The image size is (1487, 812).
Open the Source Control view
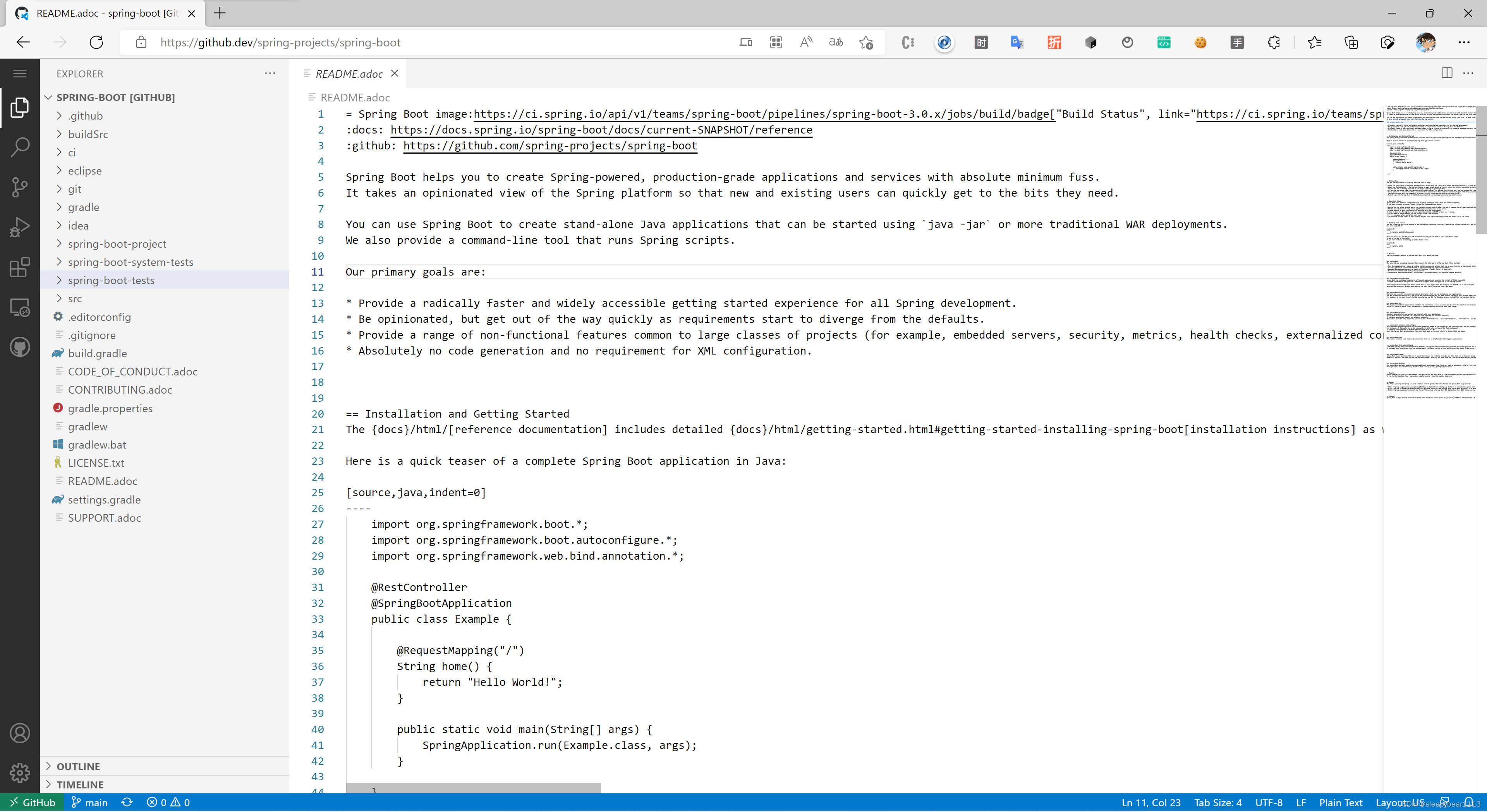20,187
